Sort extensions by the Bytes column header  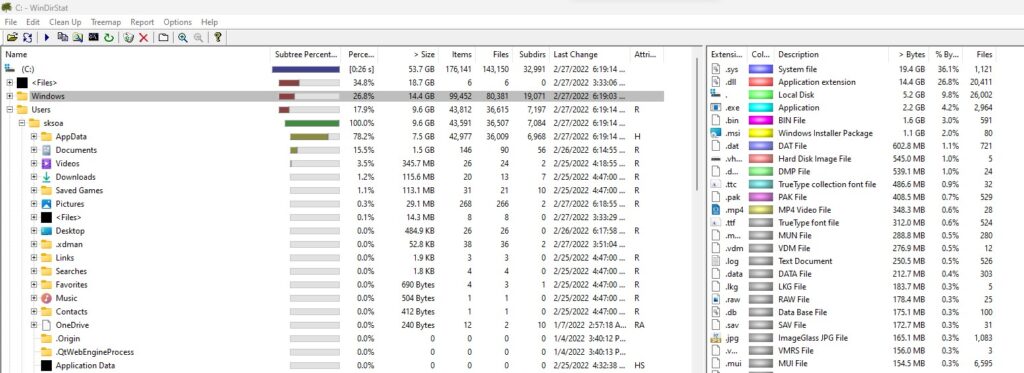(908, 55)
